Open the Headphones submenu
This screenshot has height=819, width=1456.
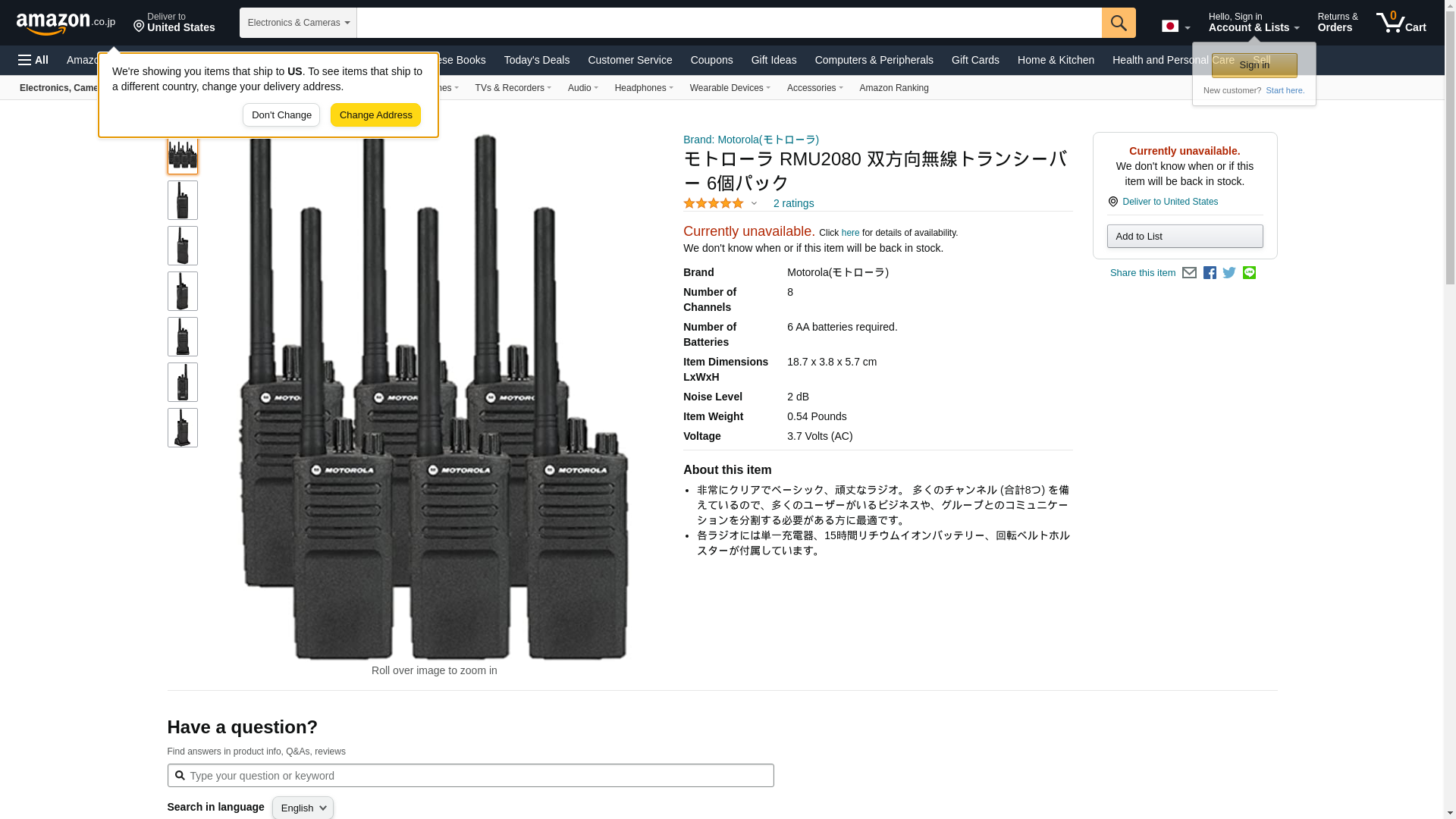643,88
